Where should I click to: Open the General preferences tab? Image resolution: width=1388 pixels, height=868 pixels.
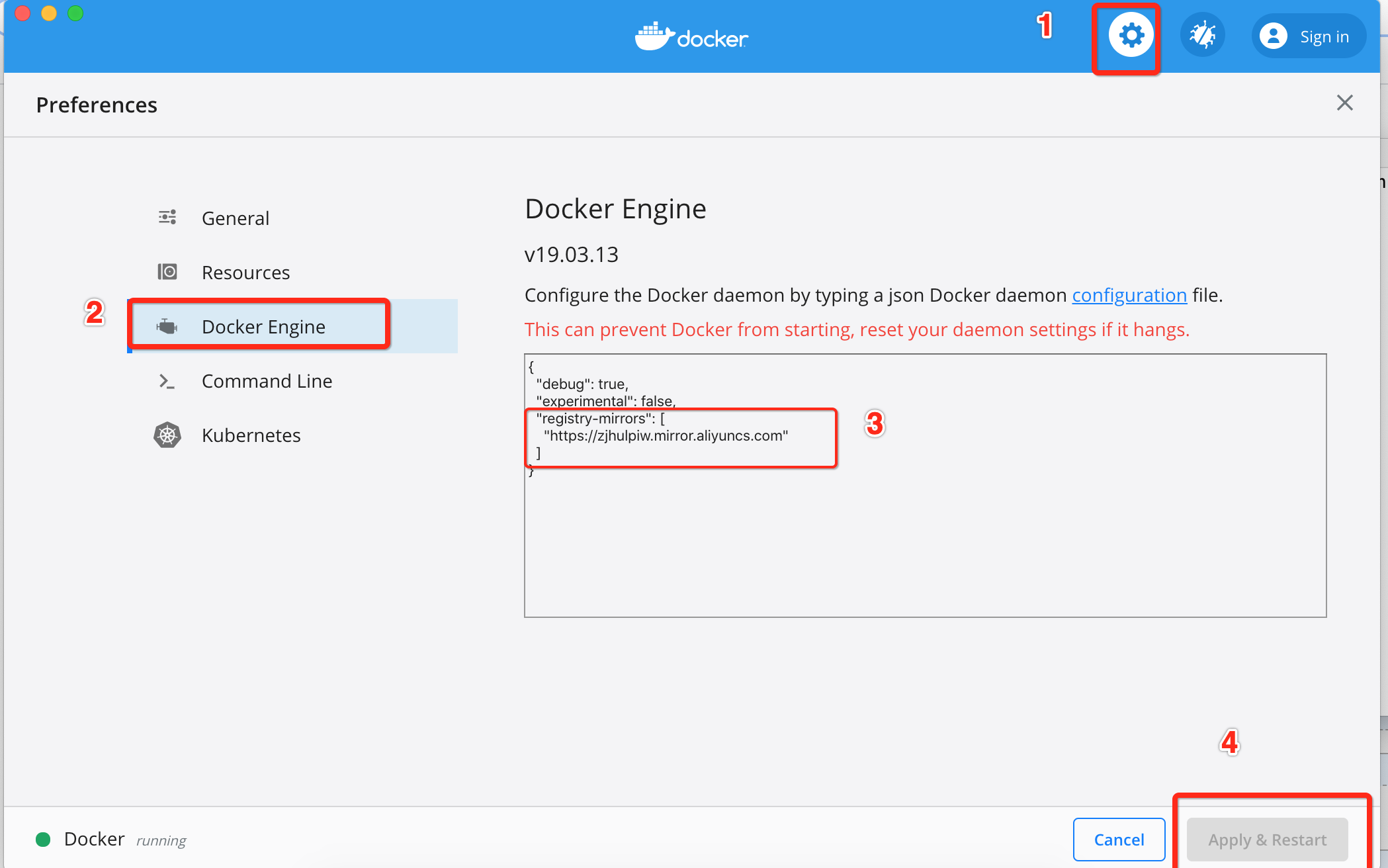tap(235, 218)
